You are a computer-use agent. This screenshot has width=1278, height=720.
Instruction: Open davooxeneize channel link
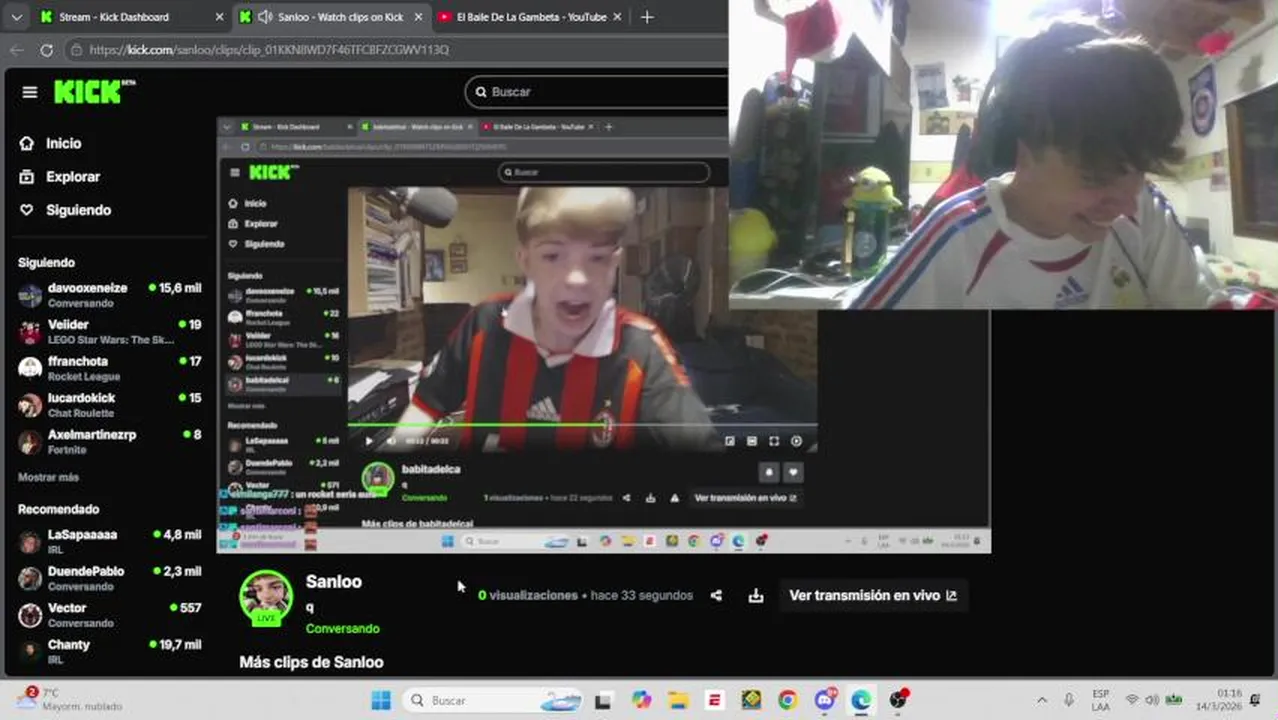(88, 288)
